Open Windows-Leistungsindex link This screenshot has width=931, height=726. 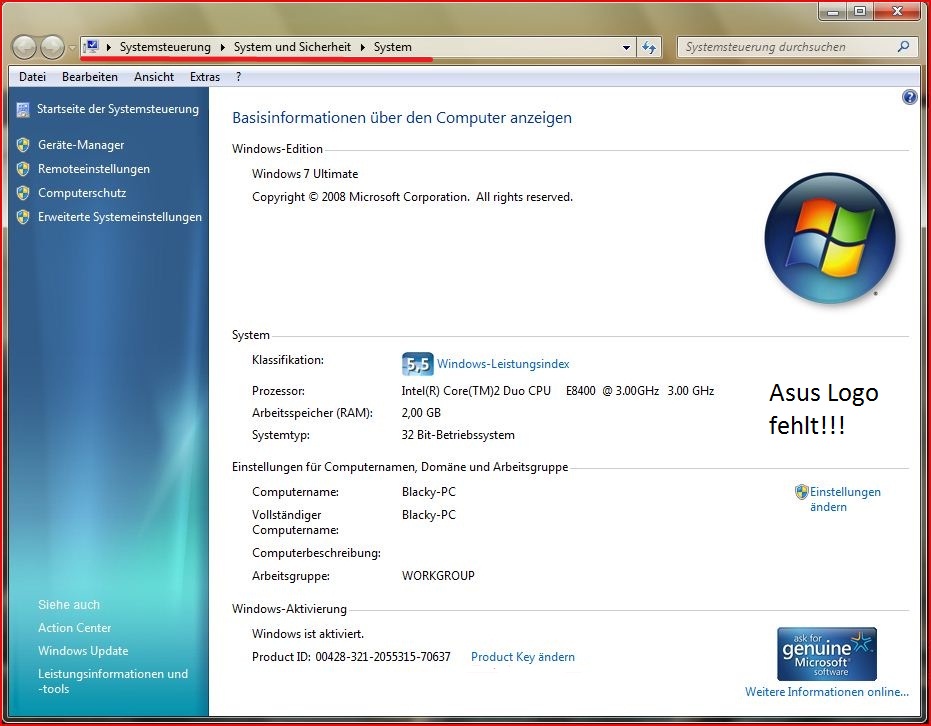point(503,363)
